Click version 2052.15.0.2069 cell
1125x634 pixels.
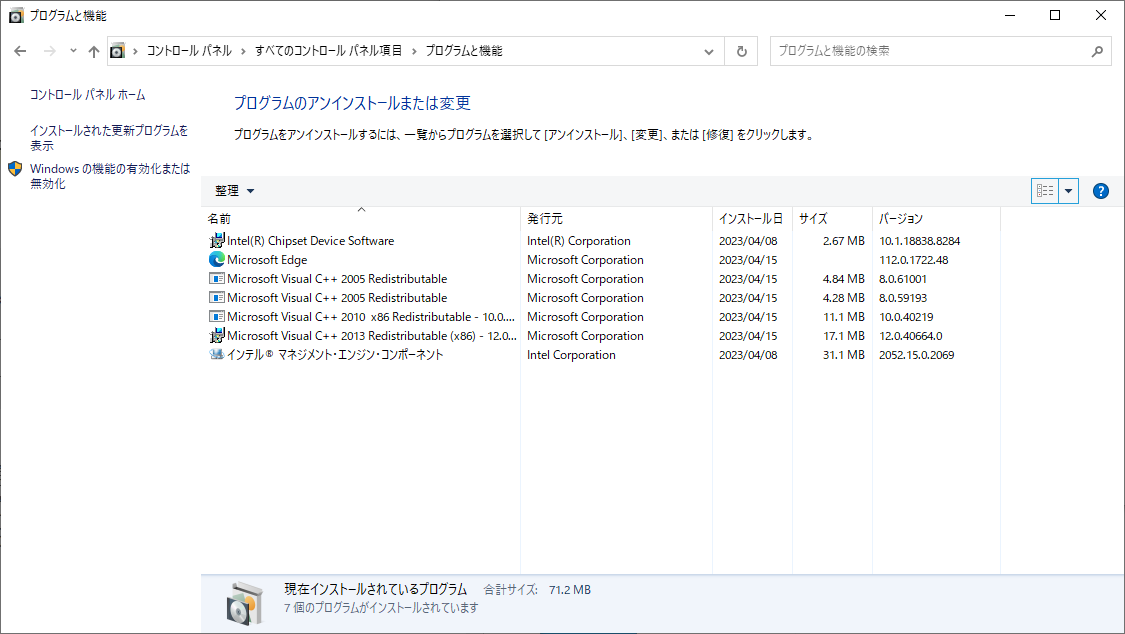916,354
